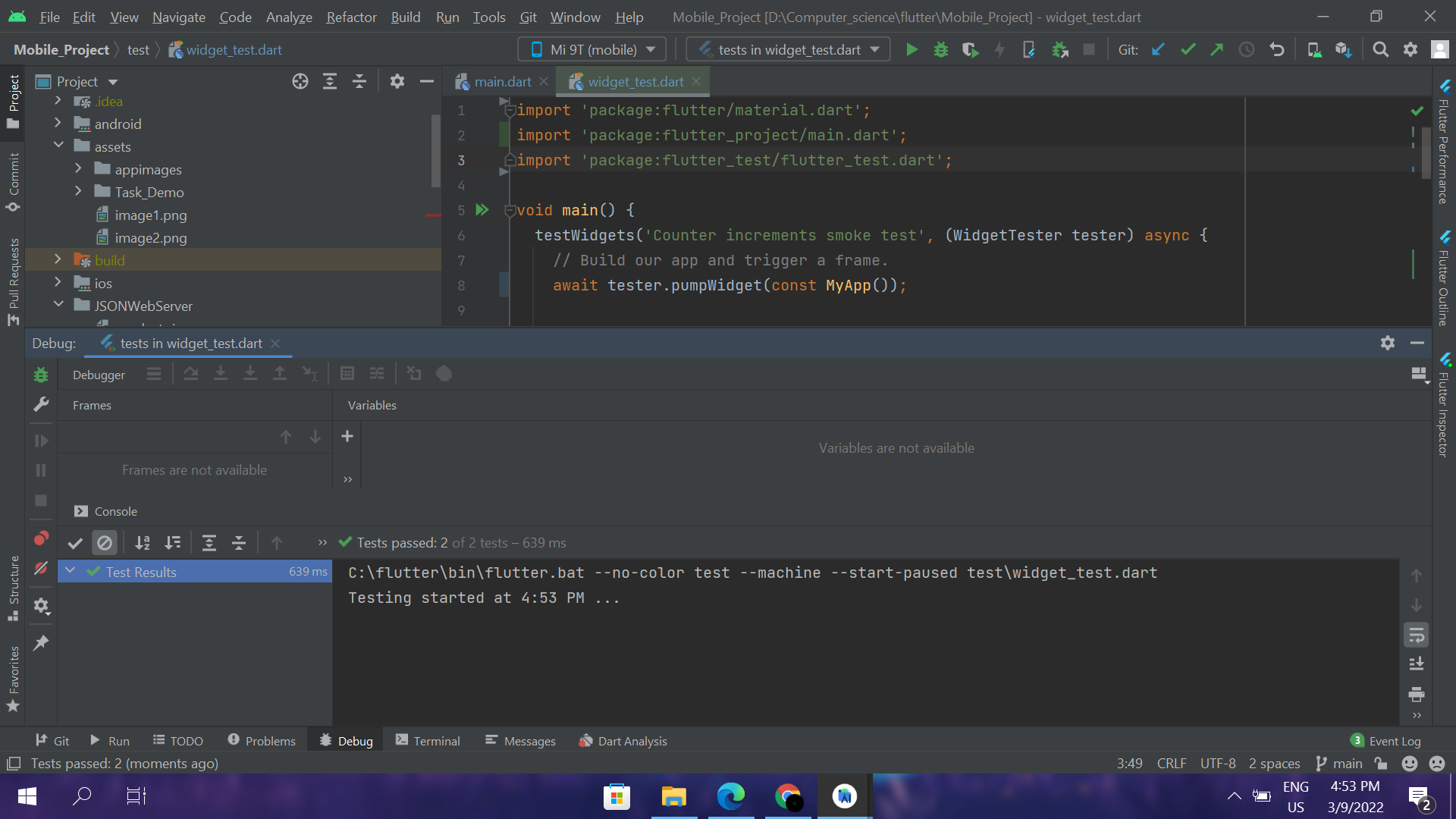This screenshot has width=1456, height=819.
Task: Open debug tool window settings gear
Action: [1388, 343]
